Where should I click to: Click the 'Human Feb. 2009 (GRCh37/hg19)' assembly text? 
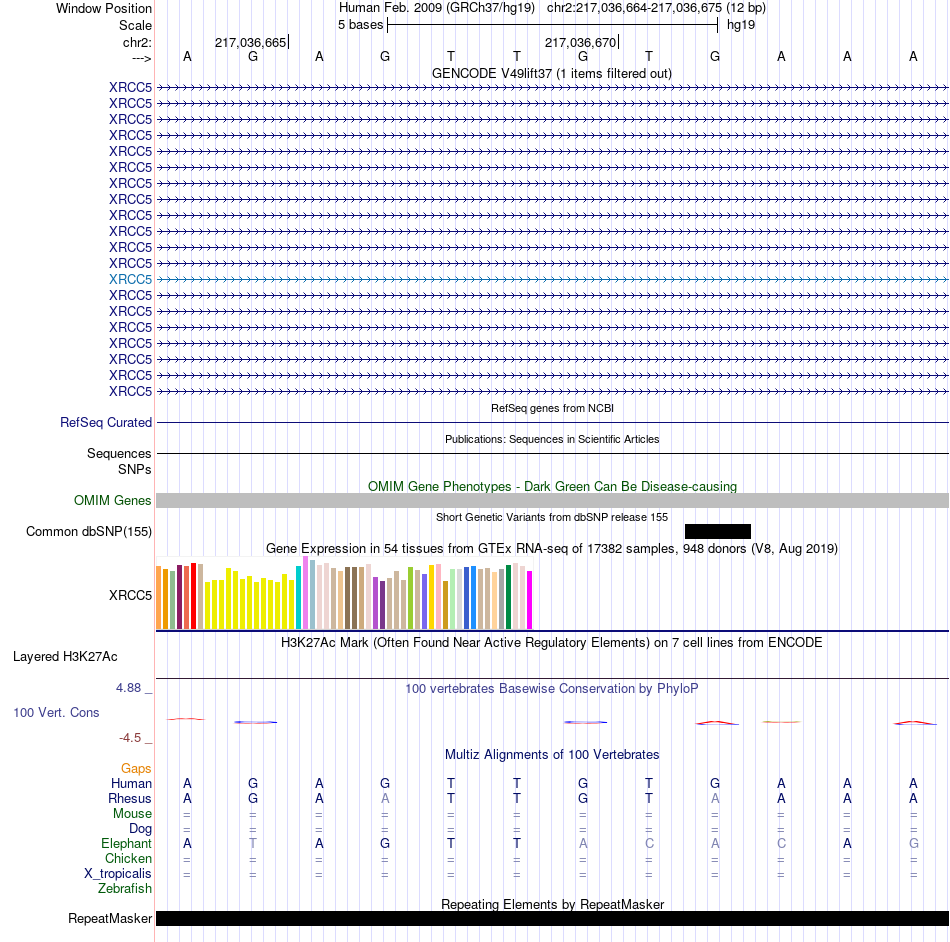click(x=437, y=8)
